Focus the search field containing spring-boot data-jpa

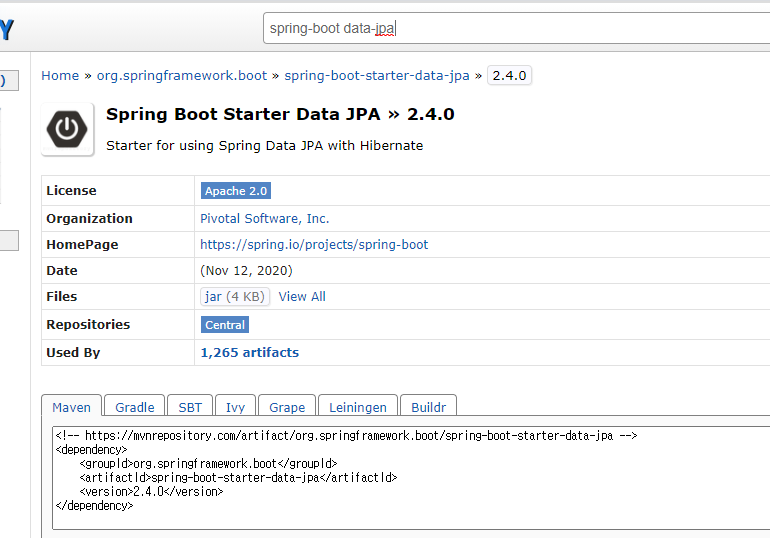pyautogui.click(x=517, y=28)
